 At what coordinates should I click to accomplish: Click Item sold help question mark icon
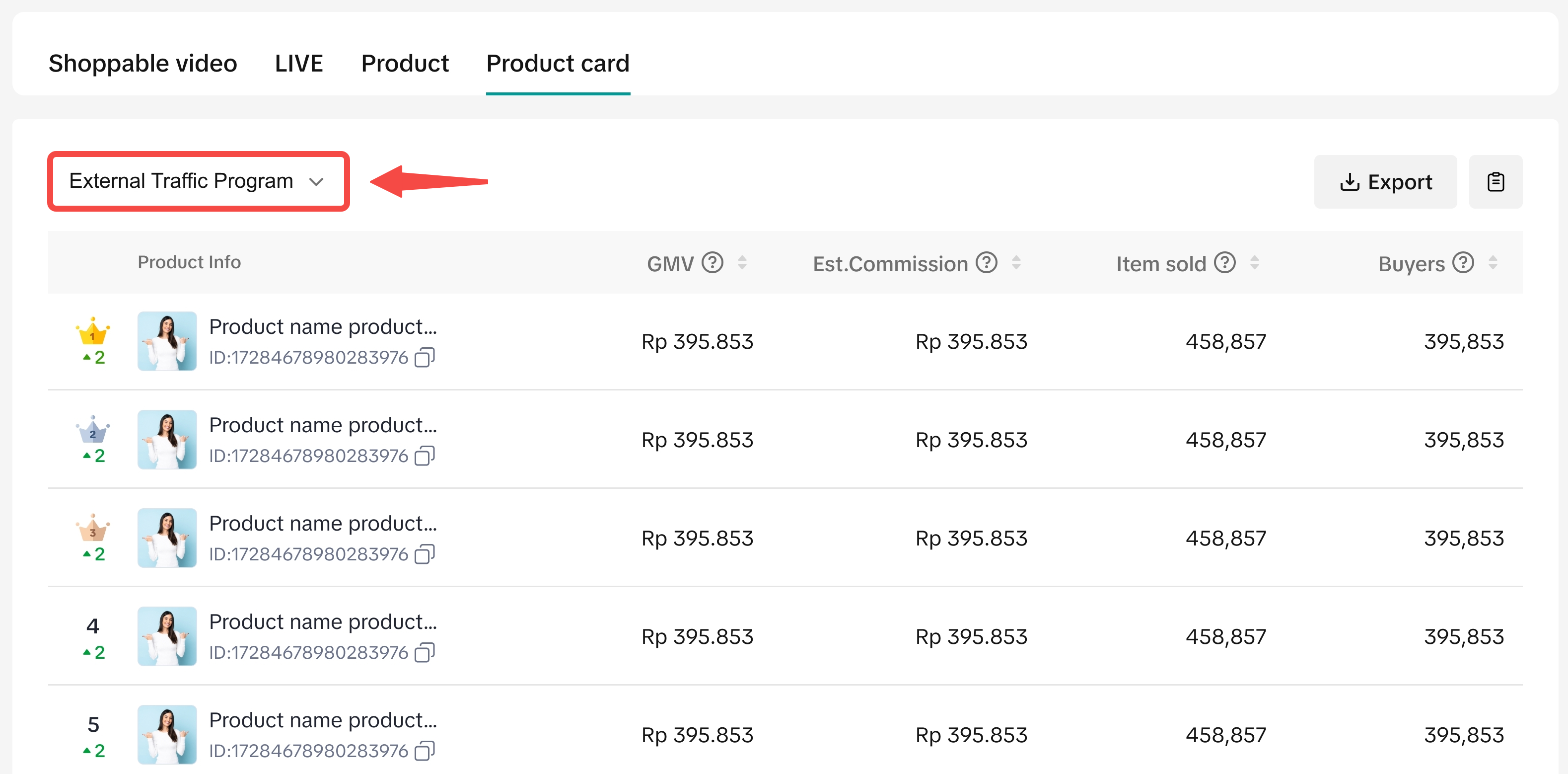[x=1224, y=263]
